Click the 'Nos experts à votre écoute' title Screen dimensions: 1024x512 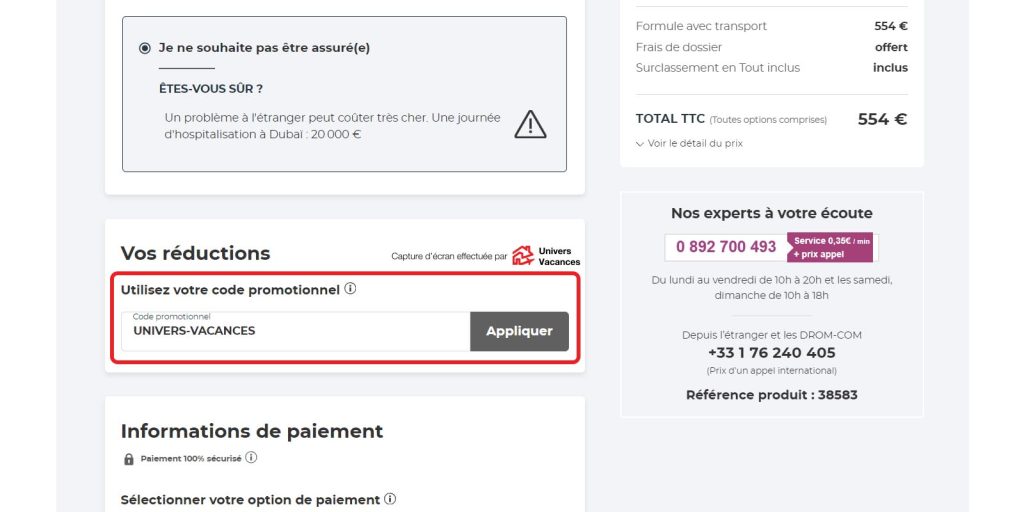(771, 213)
